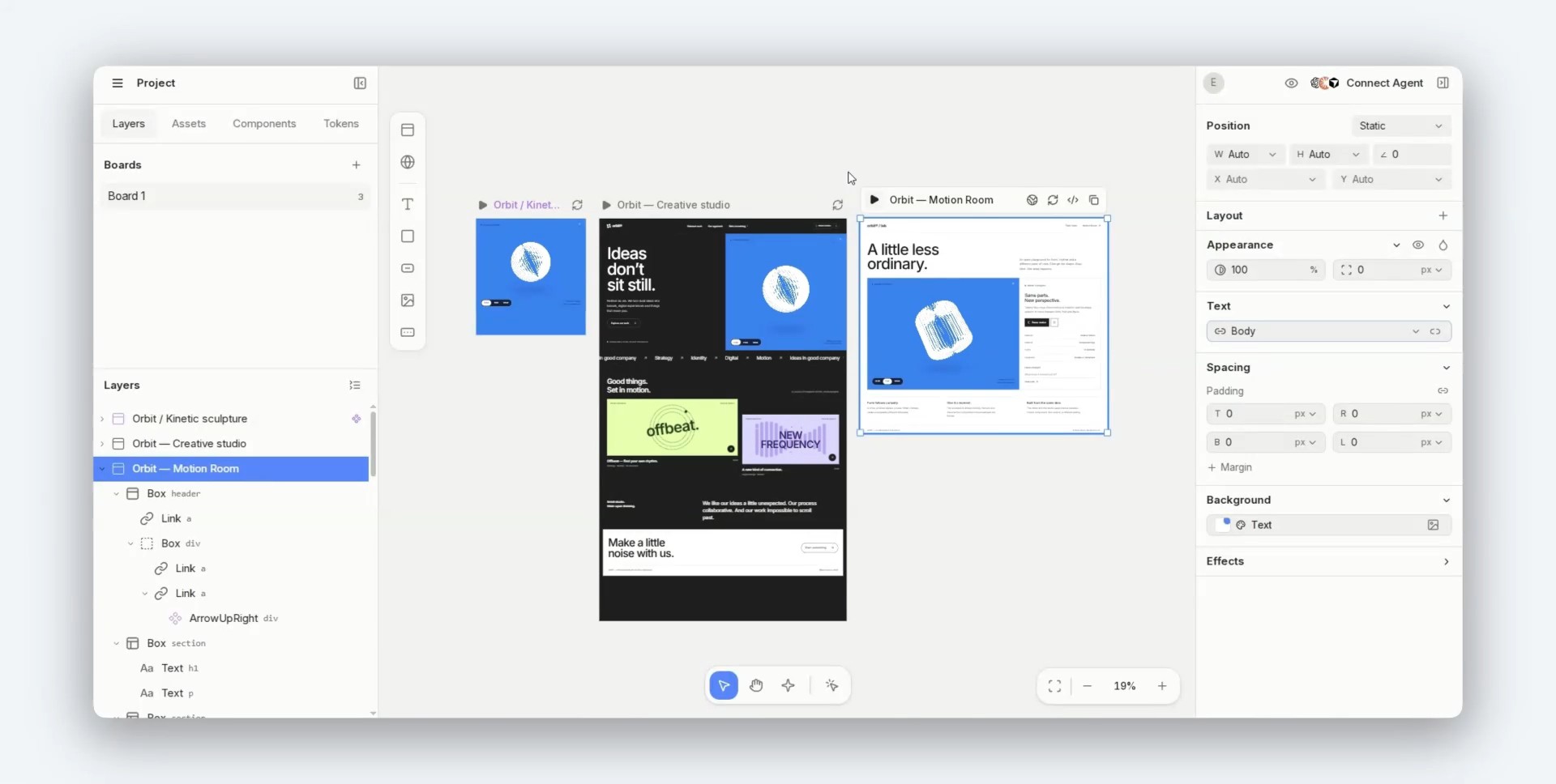
Task: Select the Text tool in the canvas toolbar
Action: click(408, 204)
